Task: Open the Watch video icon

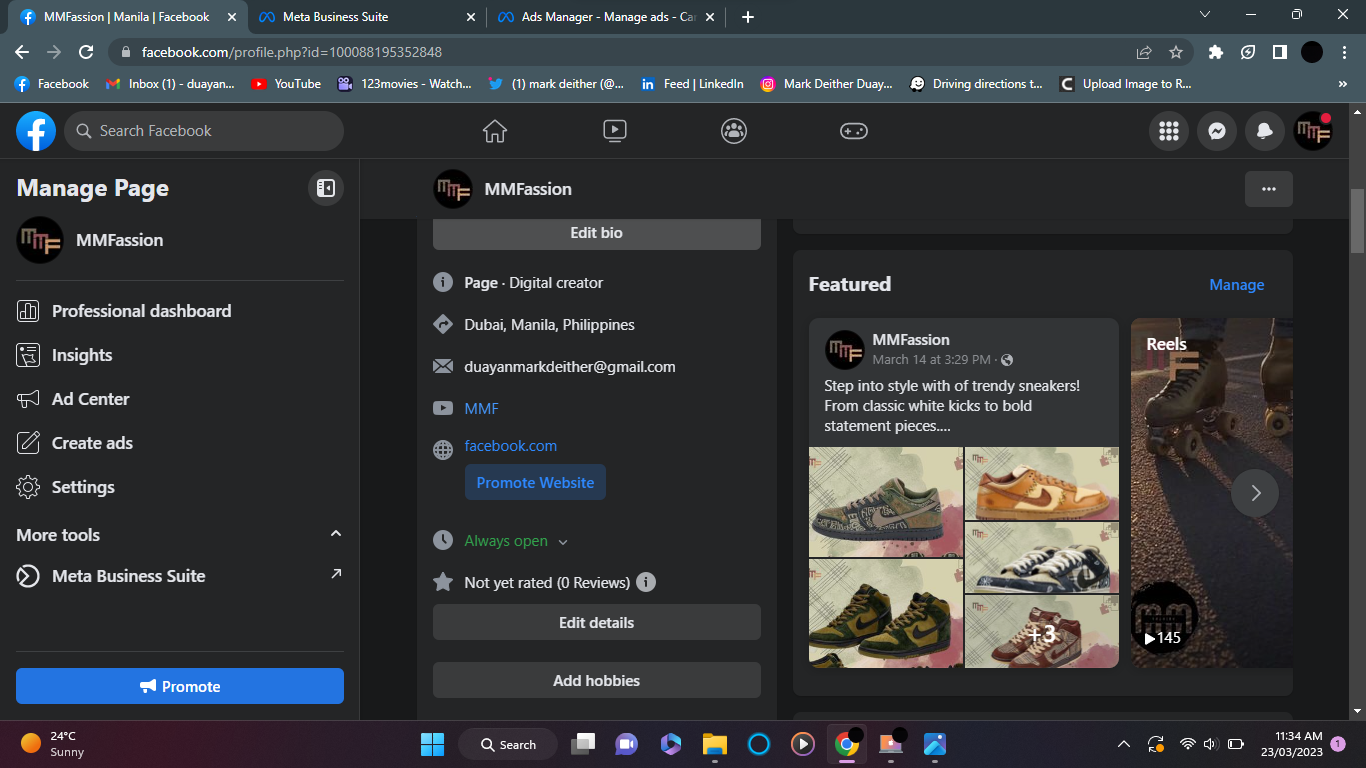Action: point(614,131)
